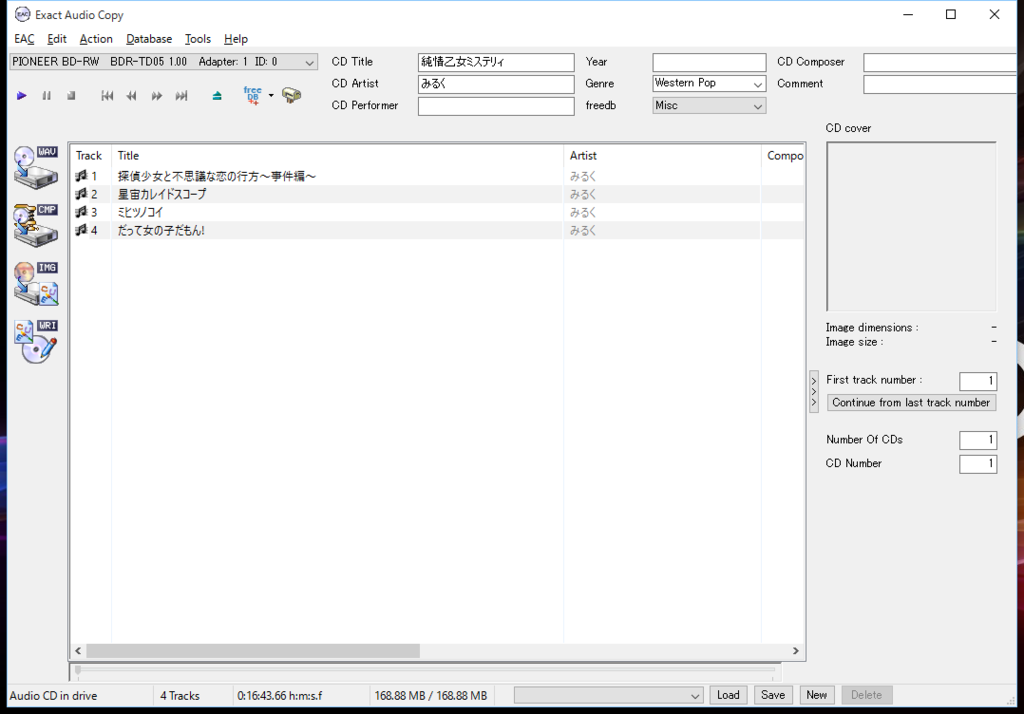Click the Artist column header
The image size is (1024, 714).
[x=662, y=155]
